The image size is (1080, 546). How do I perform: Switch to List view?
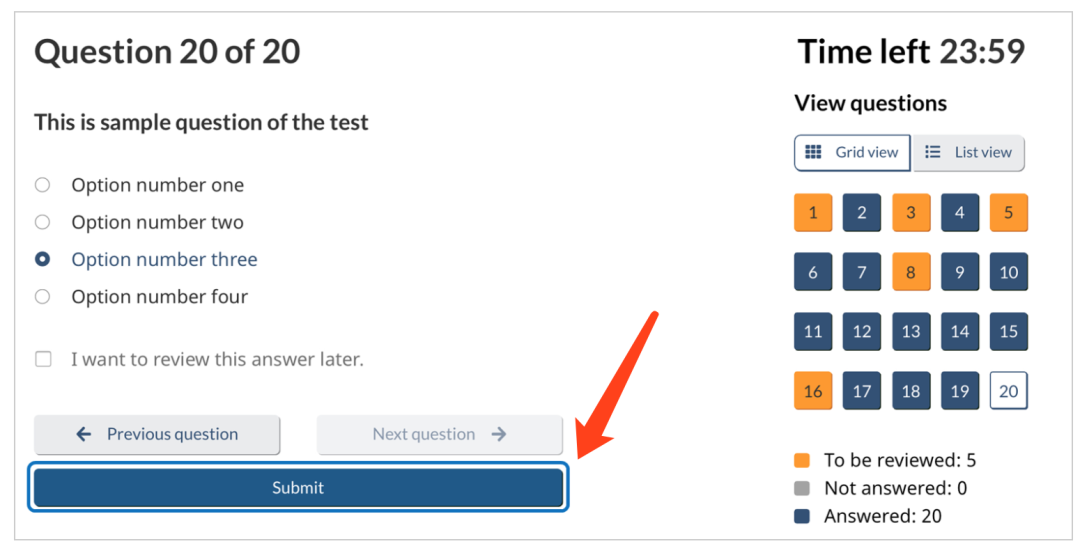tap(968, 152)
